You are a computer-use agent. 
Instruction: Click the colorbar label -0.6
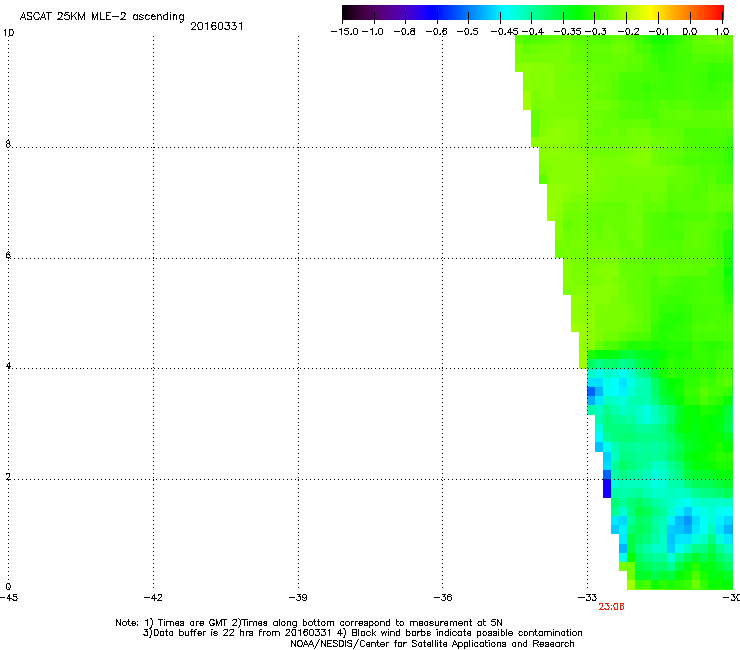pos(437,32)
